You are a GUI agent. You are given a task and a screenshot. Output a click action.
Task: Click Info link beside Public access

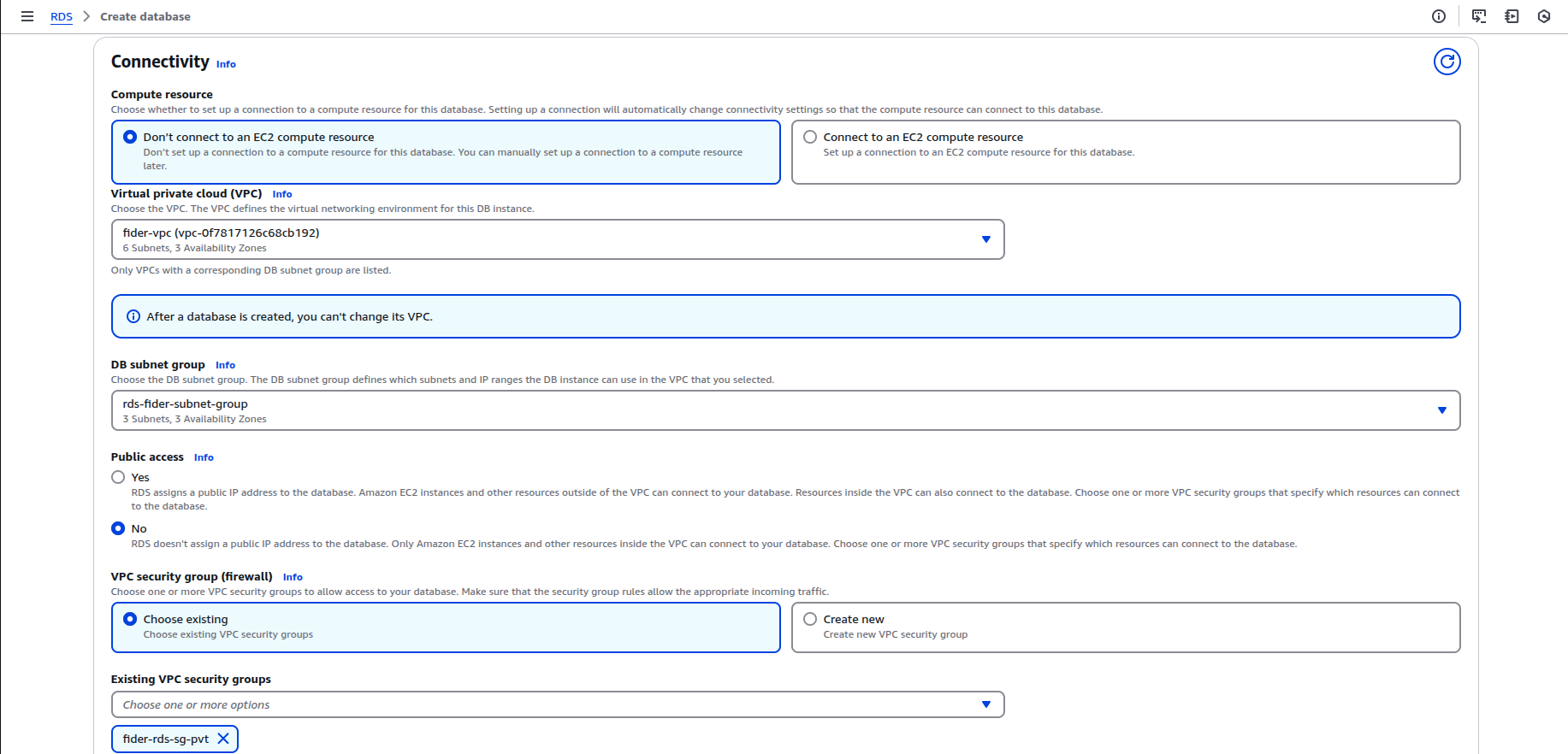point(204,457)
